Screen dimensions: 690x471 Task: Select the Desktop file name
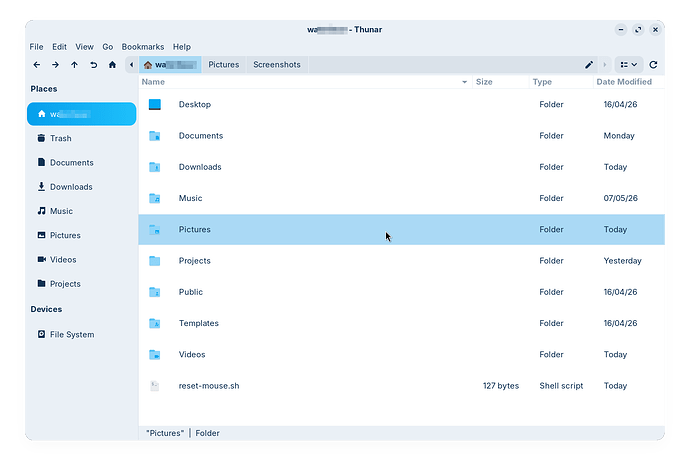[195, 104]
